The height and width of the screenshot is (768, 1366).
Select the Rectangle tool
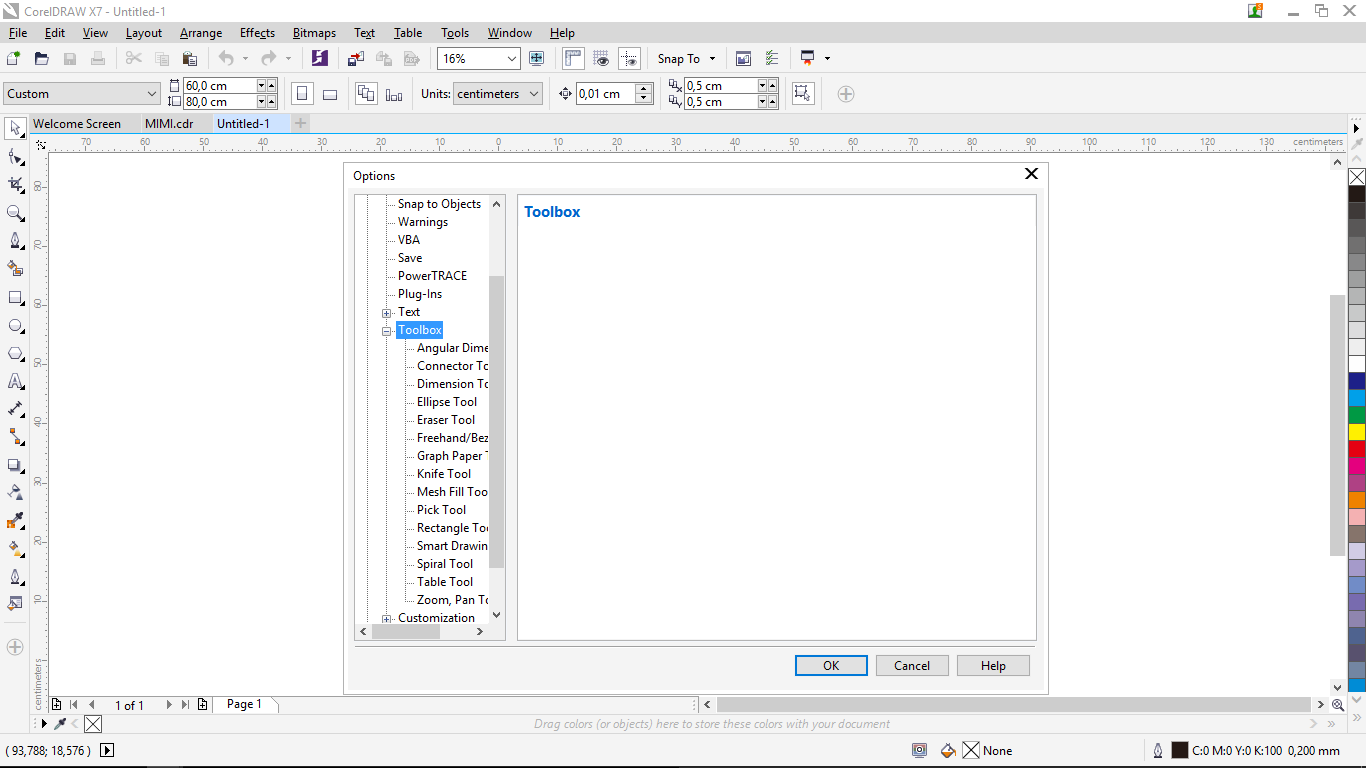[15, 298]
